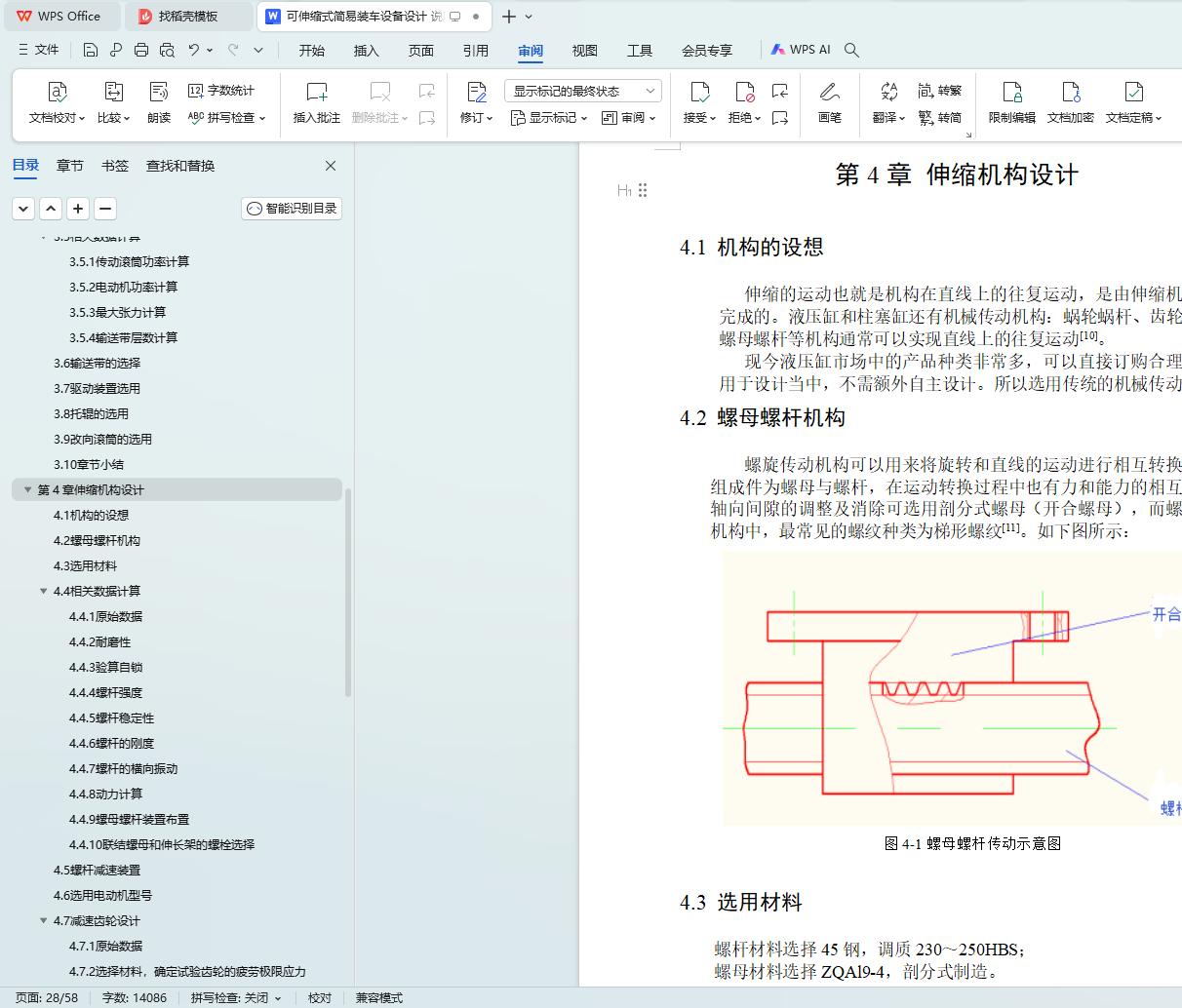
Task: Select 4.6选用电动机型号 outline entry
Action: tap(102, 895)
